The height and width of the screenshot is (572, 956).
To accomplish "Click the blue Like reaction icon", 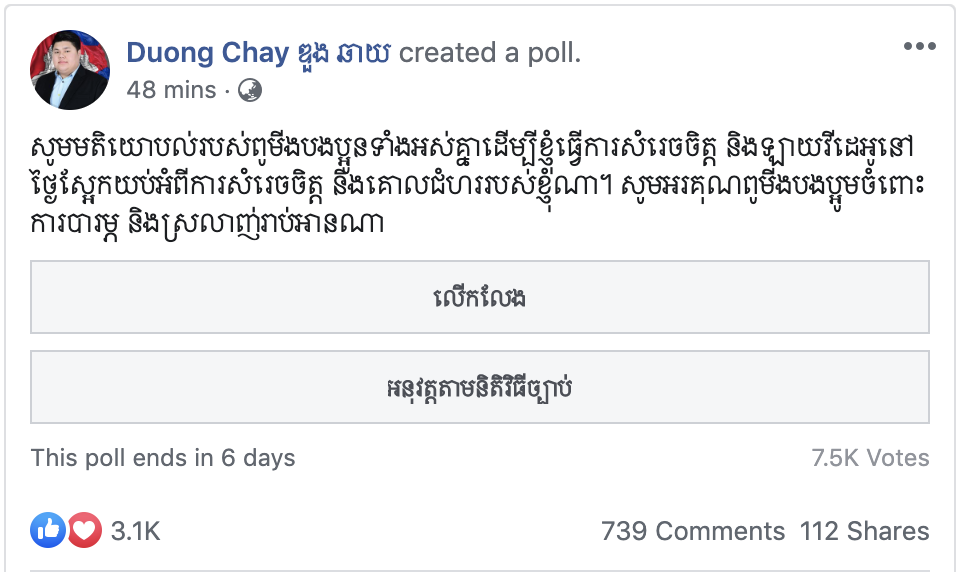I will [x=48, y=530].
